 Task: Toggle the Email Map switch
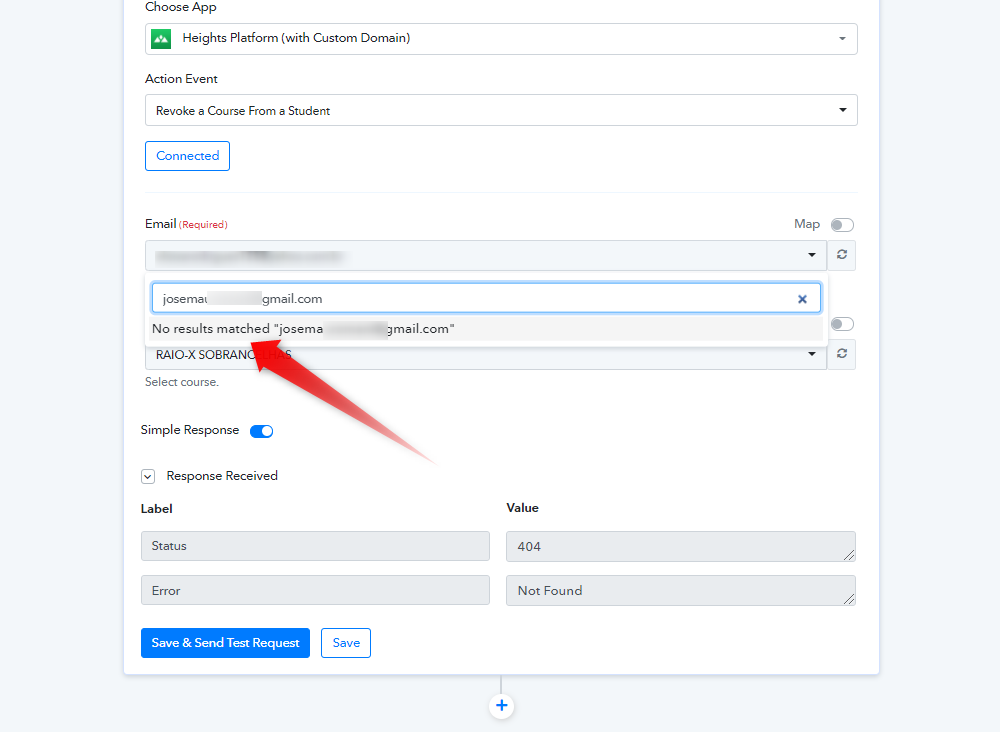click(x=842, y=225)
